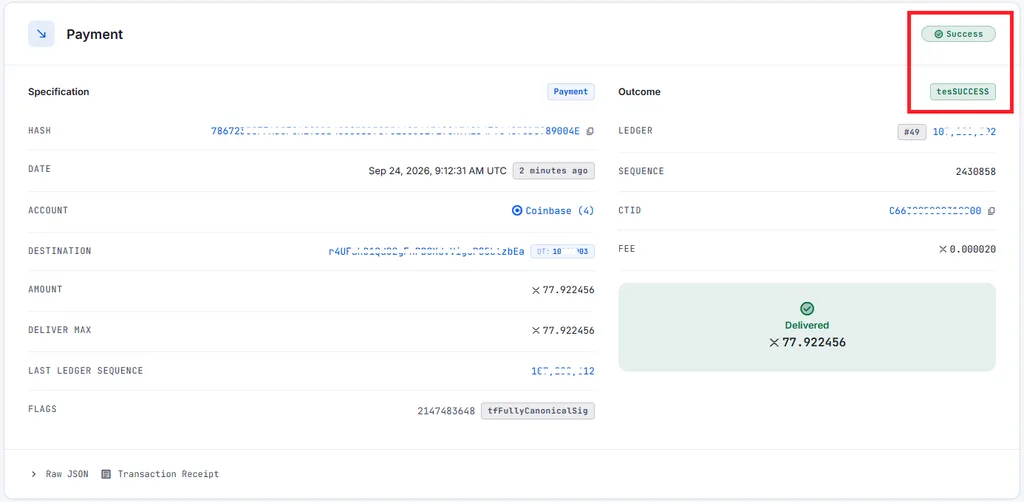This screenshot has width=1024, height=502.
Task: Select the sequence number 2430858
Action: pos(976,172)
